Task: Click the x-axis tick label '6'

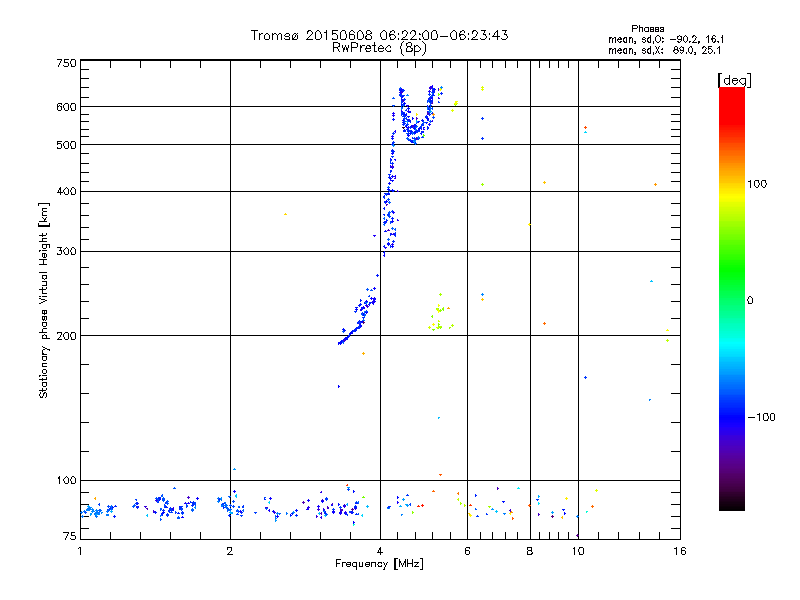Action: (467, 551)
